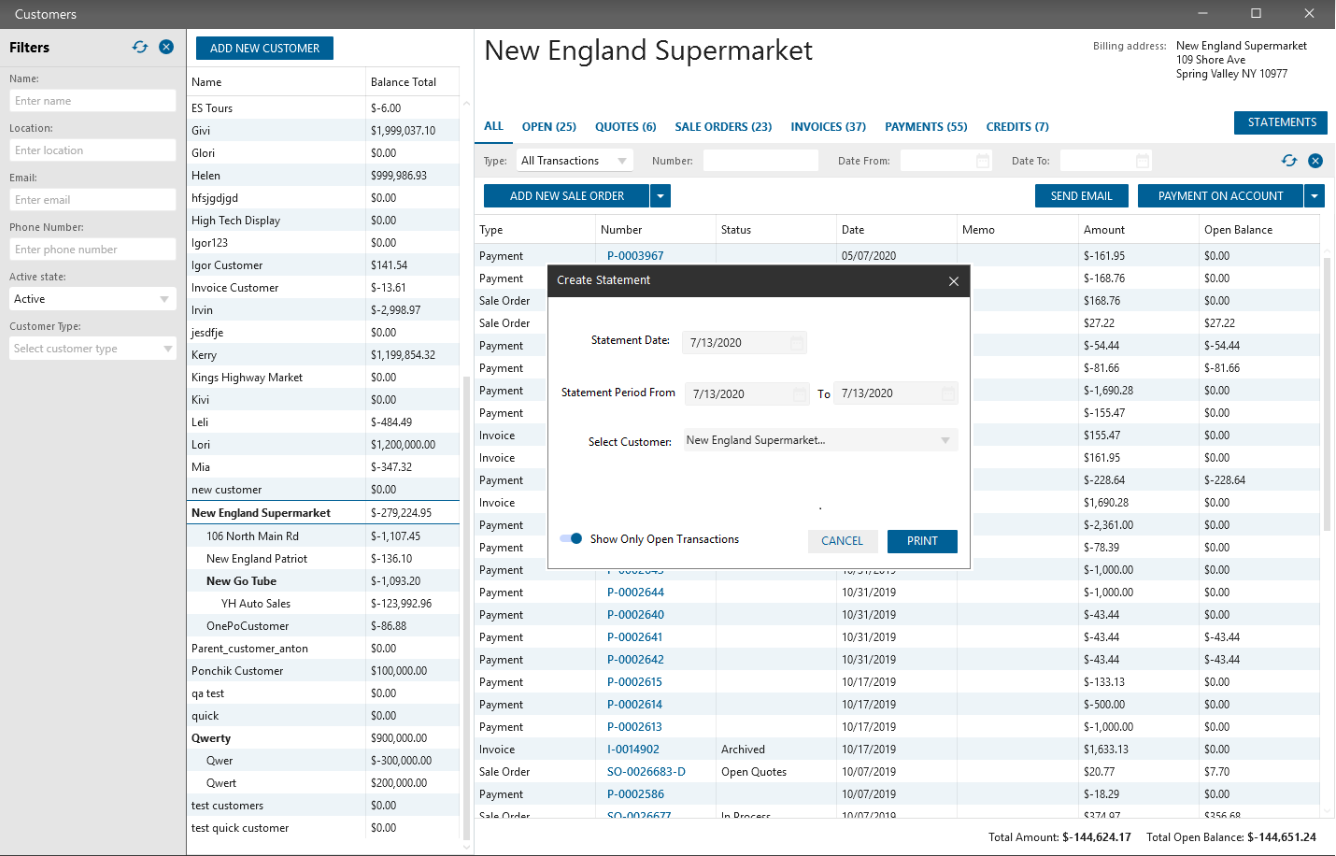The height and width of the screenshot is (856, 1336).
Task: Open sale order SO-0026683-D link
Action: coord(647,772)
